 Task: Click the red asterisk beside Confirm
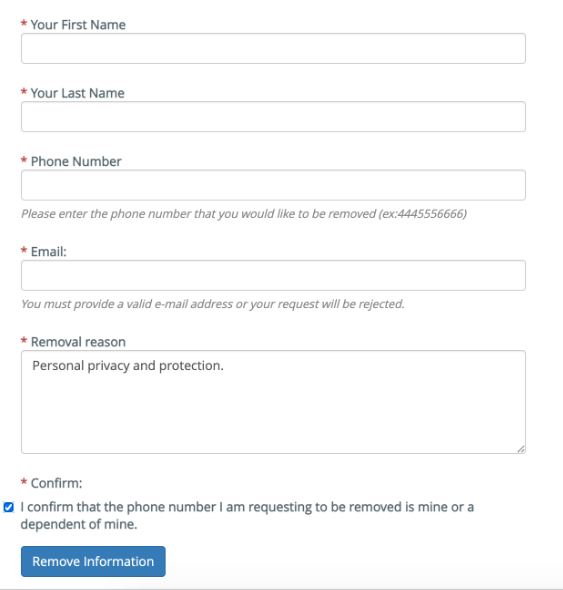24,482
